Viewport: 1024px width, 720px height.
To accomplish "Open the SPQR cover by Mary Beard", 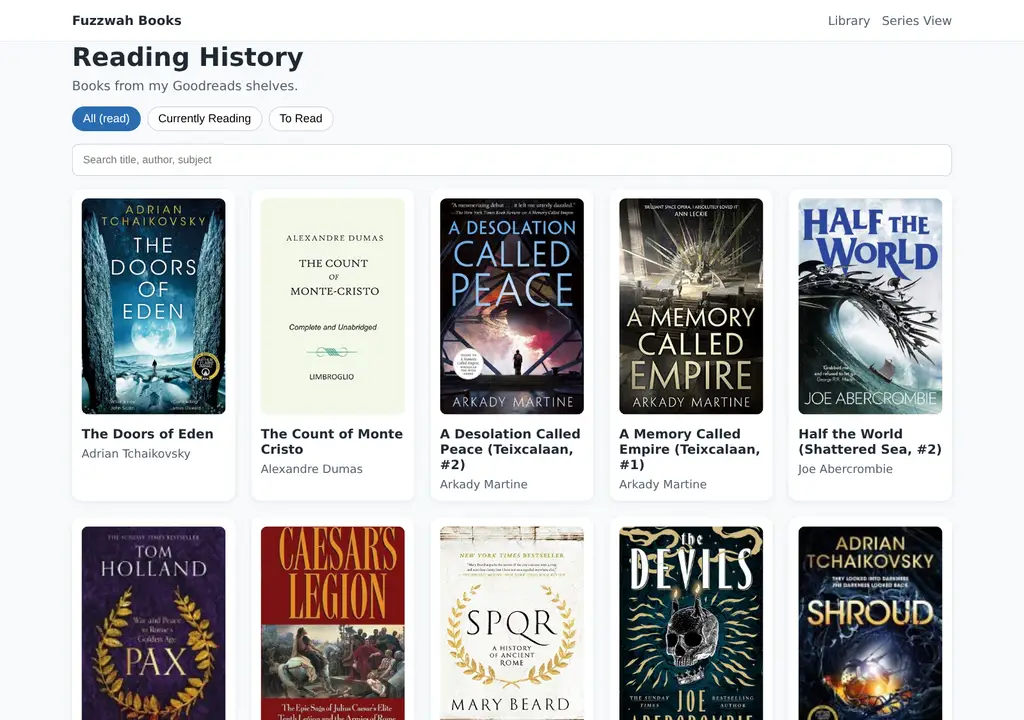I will coord(511,623).
